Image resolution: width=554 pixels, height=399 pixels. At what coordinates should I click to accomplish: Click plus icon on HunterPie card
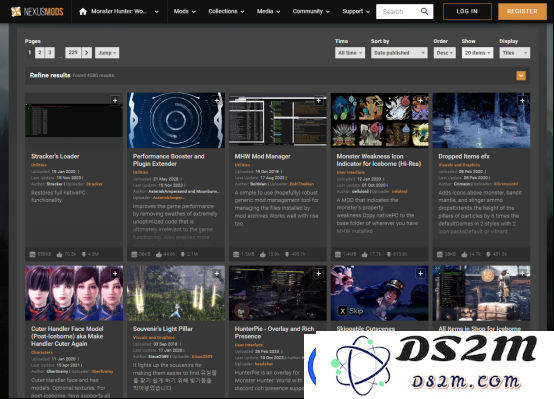(x=318, y=273)
